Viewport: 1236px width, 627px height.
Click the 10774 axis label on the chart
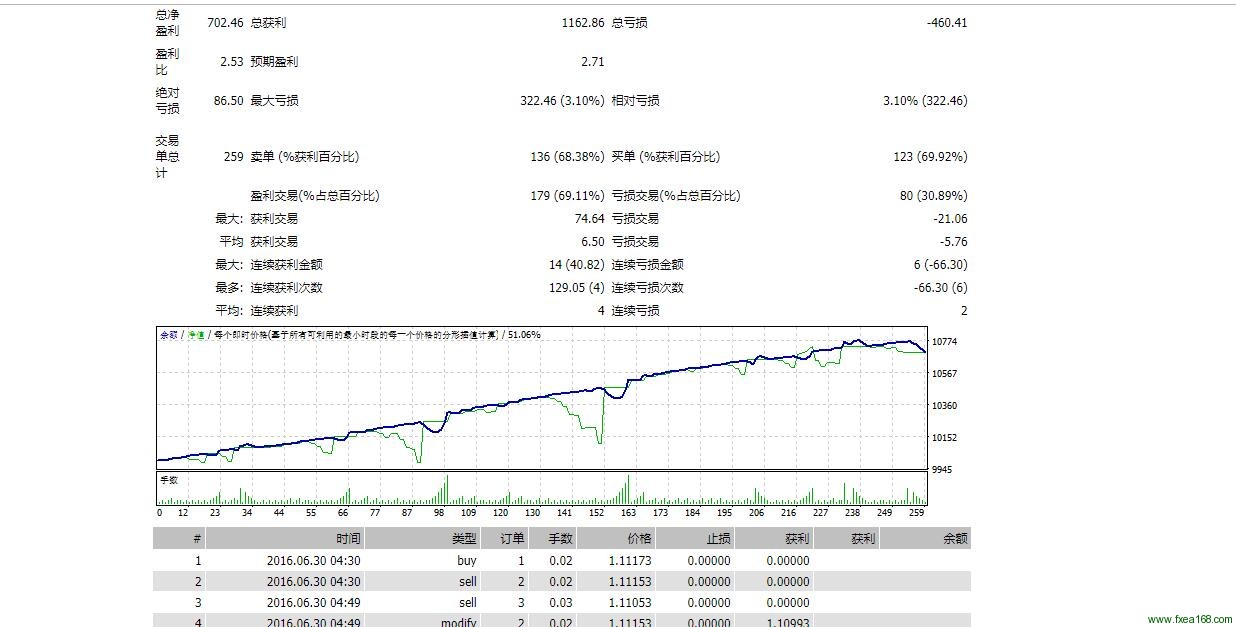coord(944,341)
